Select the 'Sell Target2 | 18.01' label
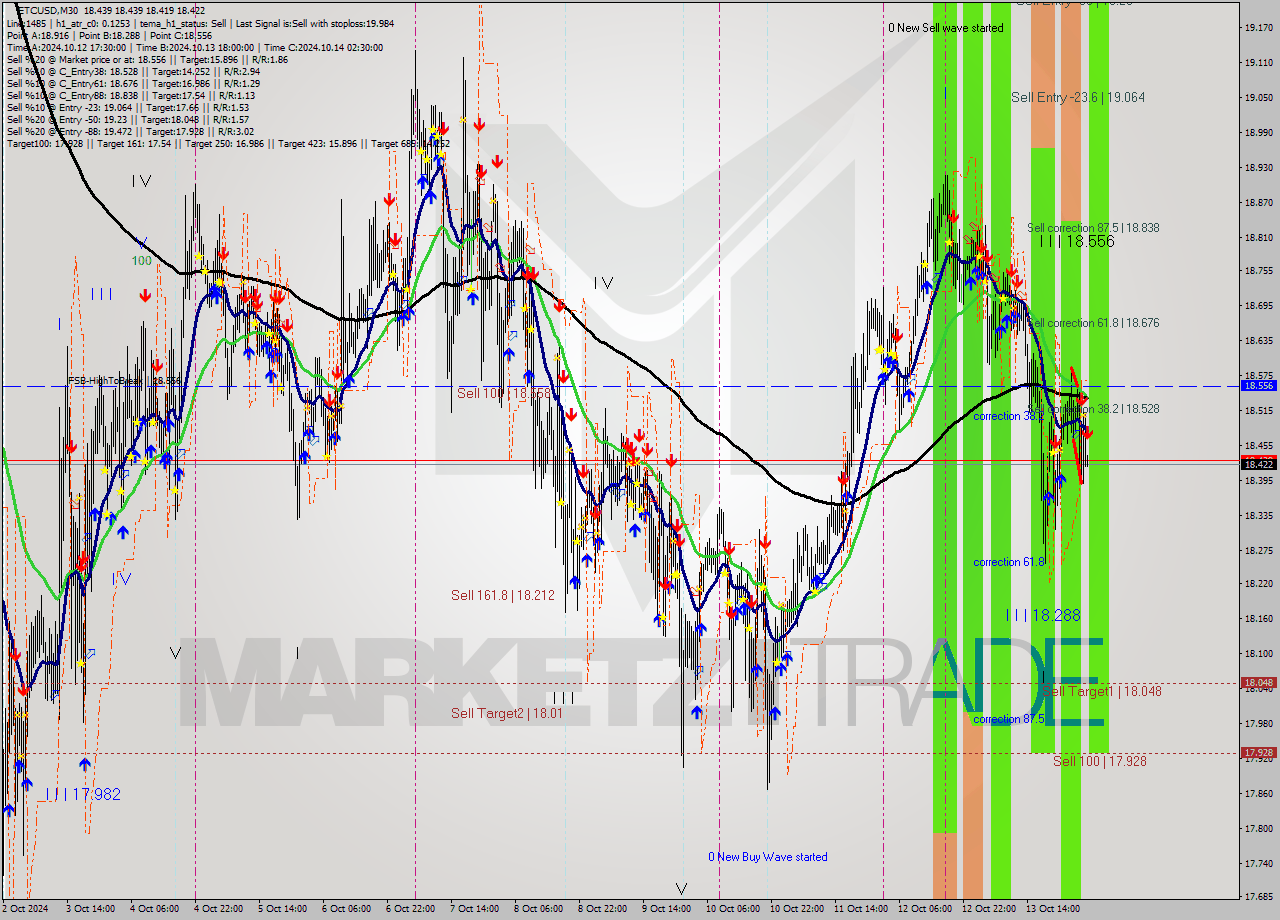The image size is (1280, 920). (x=507, y=713)
